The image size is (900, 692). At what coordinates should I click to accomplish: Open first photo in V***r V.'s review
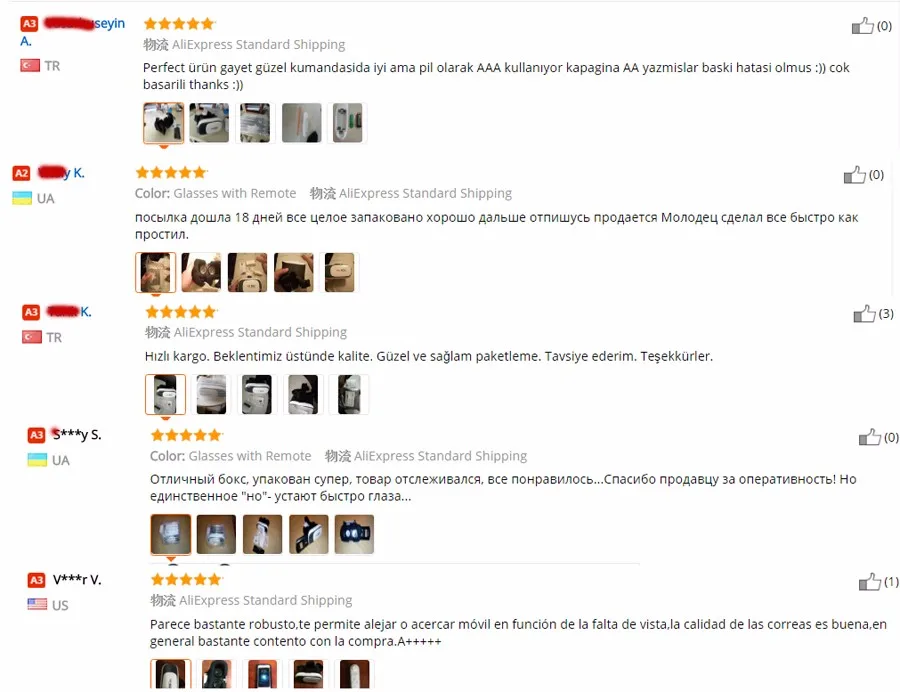170,674
